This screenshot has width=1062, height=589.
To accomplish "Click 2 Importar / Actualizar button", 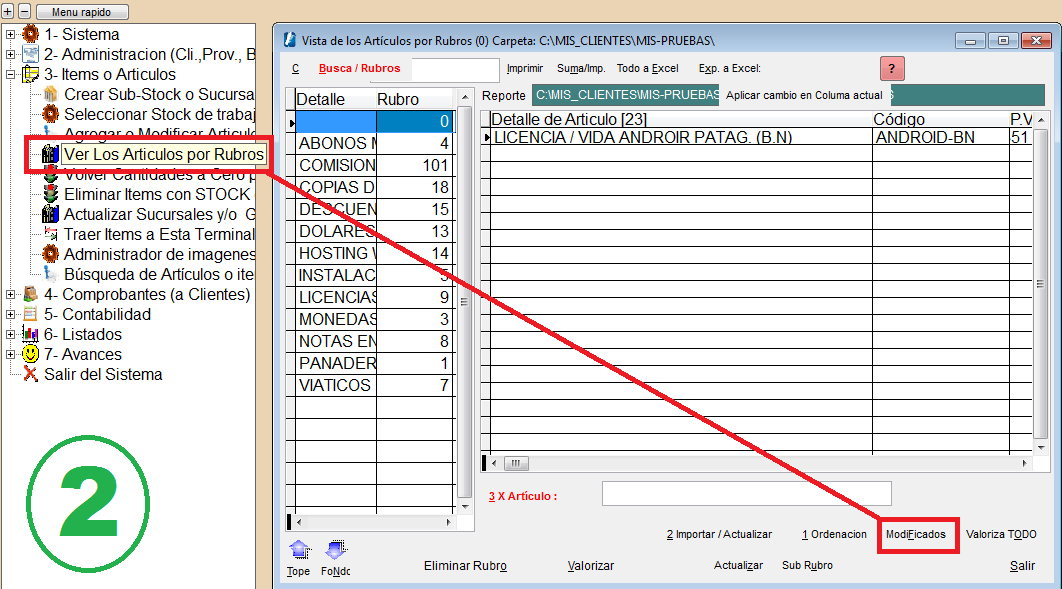I will pyautogui.click(x=719, y=534).
